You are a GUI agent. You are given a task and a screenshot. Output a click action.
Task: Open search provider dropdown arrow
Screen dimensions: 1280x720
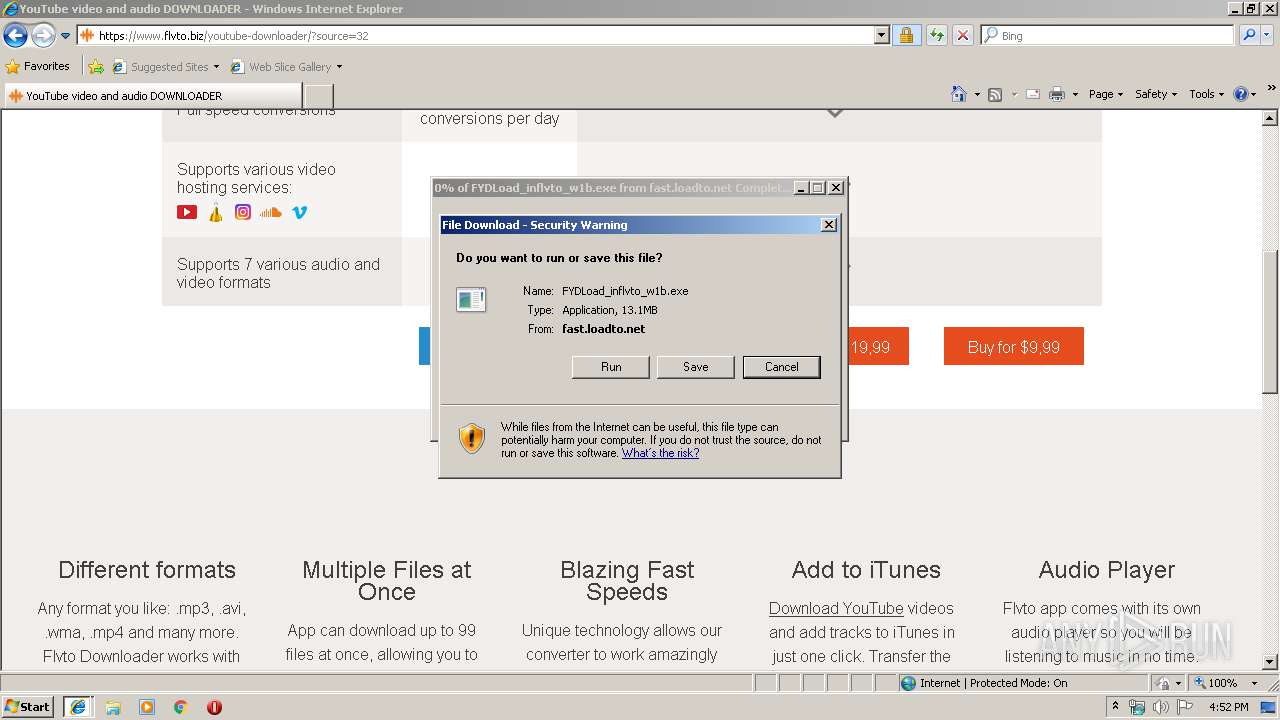coord(1266,36)
